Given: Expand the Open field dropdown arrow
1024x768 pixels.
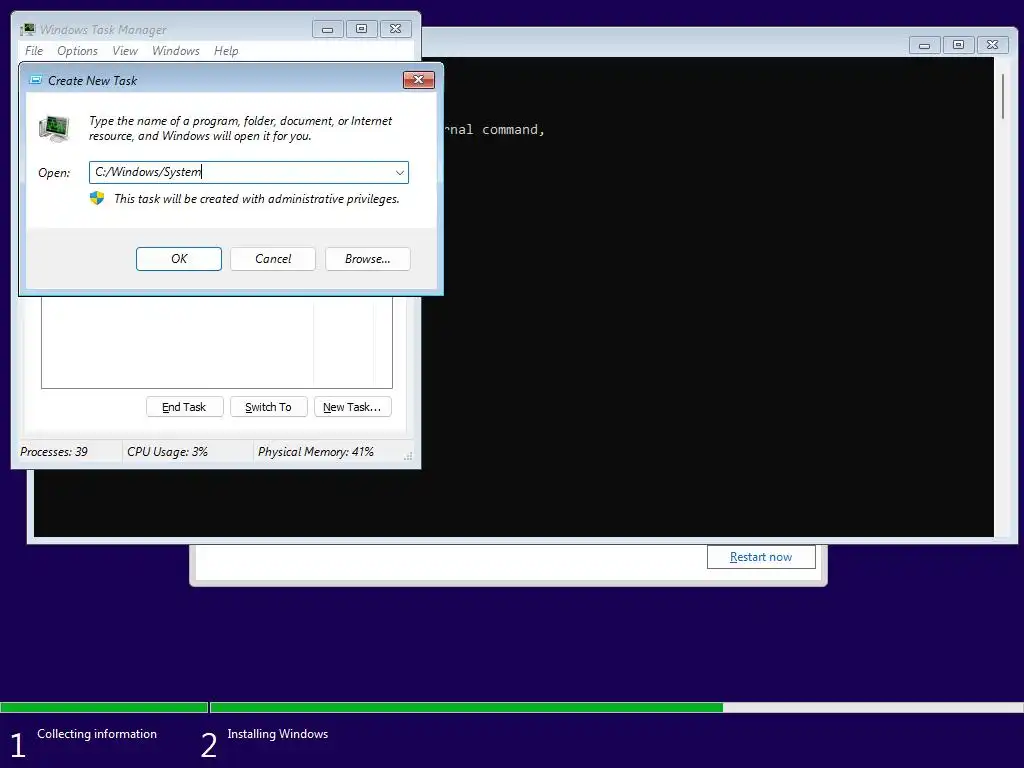Looking at the screenshot, I should [x=400, y=172].
